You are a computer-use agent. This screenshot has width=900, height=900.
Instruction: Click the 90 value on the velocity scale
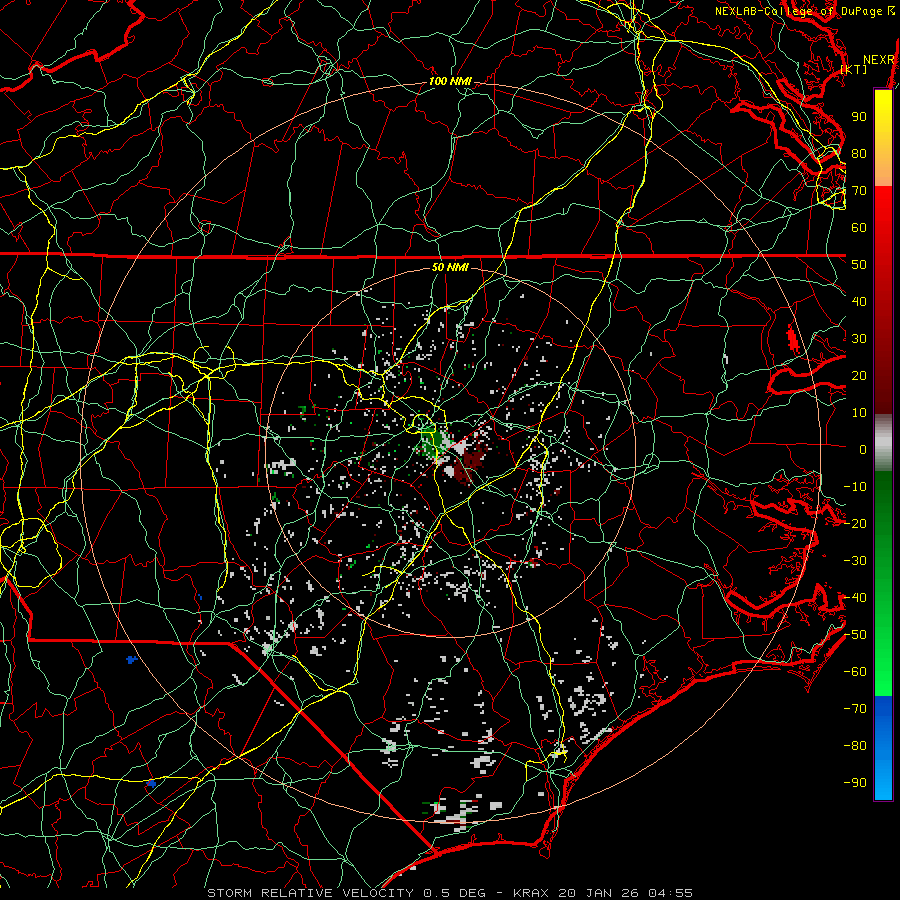coord(859,117)
